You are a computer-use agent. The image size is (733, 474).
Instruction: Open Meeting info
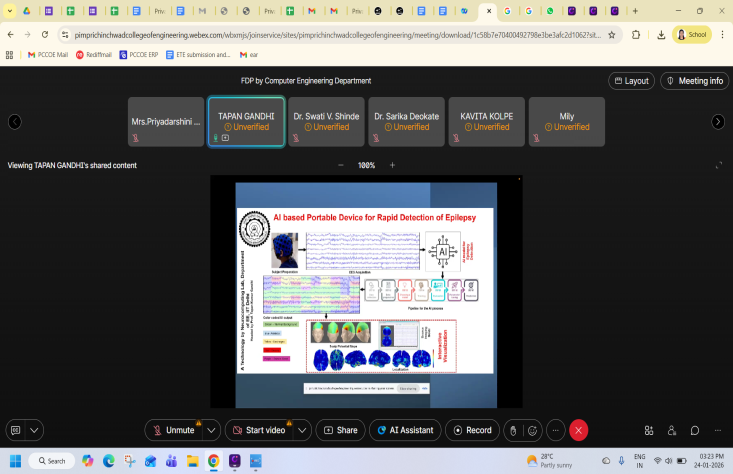(694, 81)
